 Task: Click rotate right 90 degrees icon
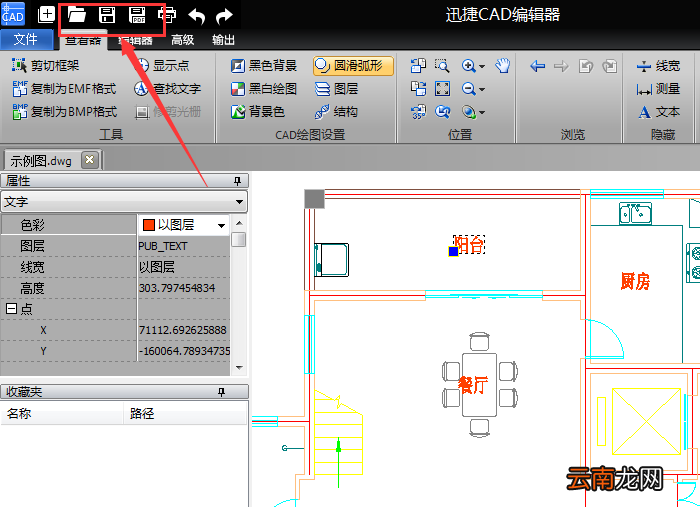point(418,89)
